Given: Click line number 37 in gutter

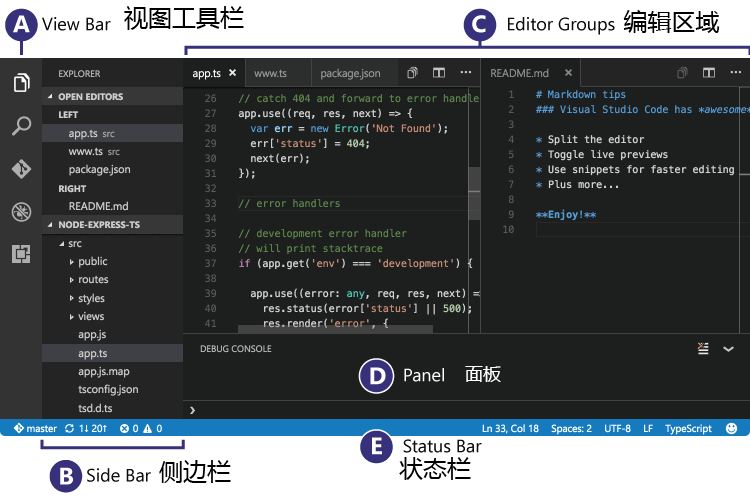Looking at the screenshot, I should (x=210, y=263).
